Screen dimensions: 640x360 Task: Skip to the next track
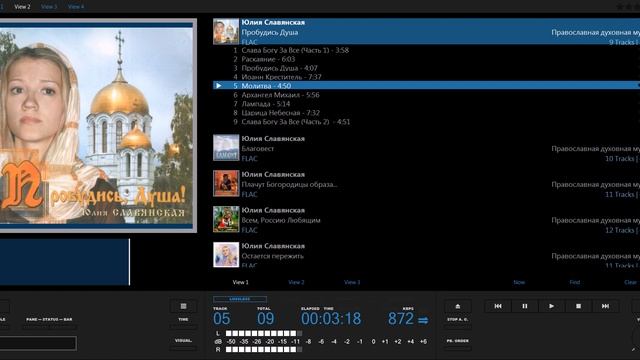click(605, 306)
